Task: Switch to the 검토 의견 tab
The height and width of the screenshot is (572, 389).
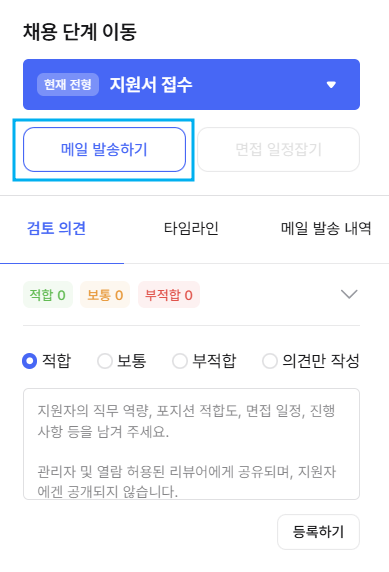Action: click(57, 228)
